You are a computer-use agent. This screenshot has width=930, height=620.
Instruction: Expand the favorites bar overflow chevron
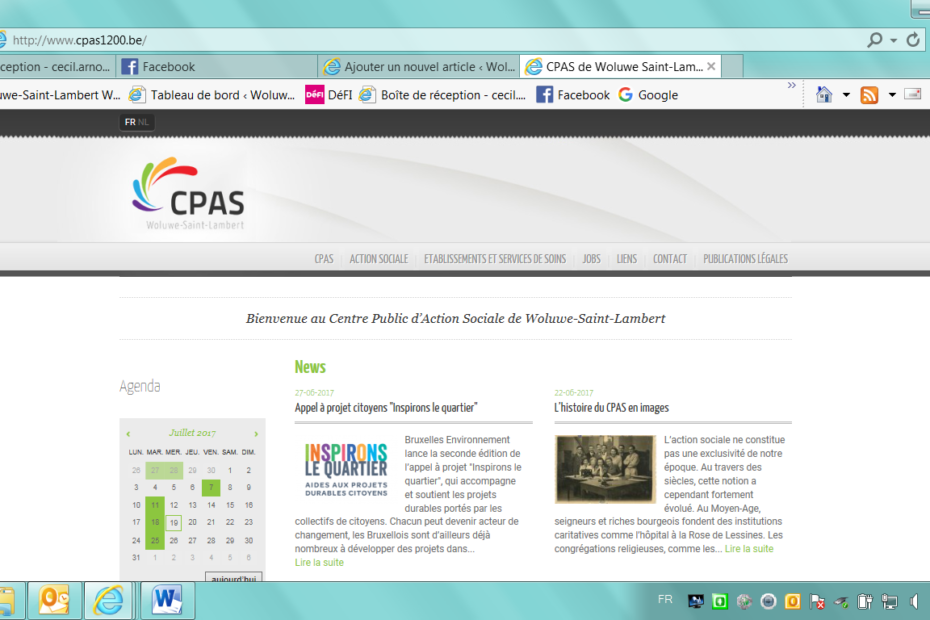point(792,86)
